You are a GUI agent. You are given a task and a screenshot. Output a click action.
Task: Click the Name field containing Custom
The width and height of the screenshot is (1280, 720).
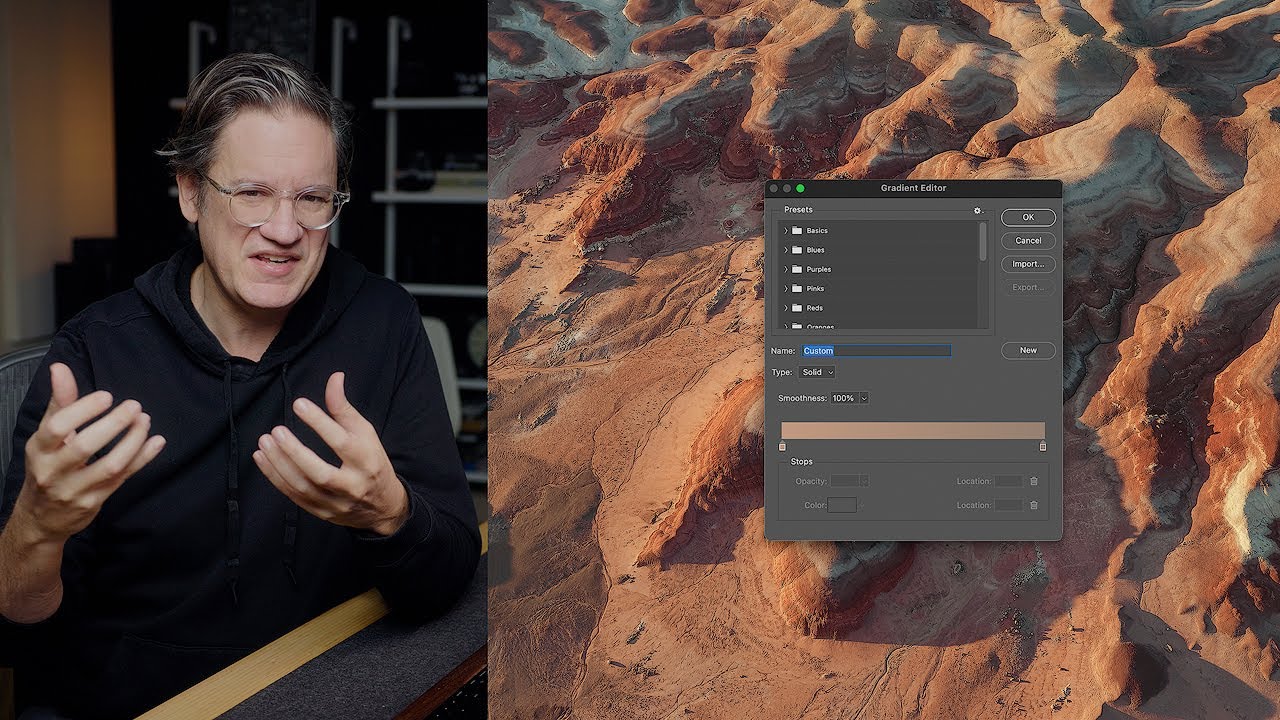[876, 351]
